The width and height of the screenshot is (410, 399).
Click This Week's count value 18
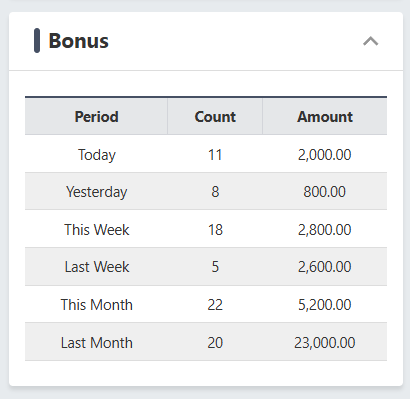click(215, 230)
